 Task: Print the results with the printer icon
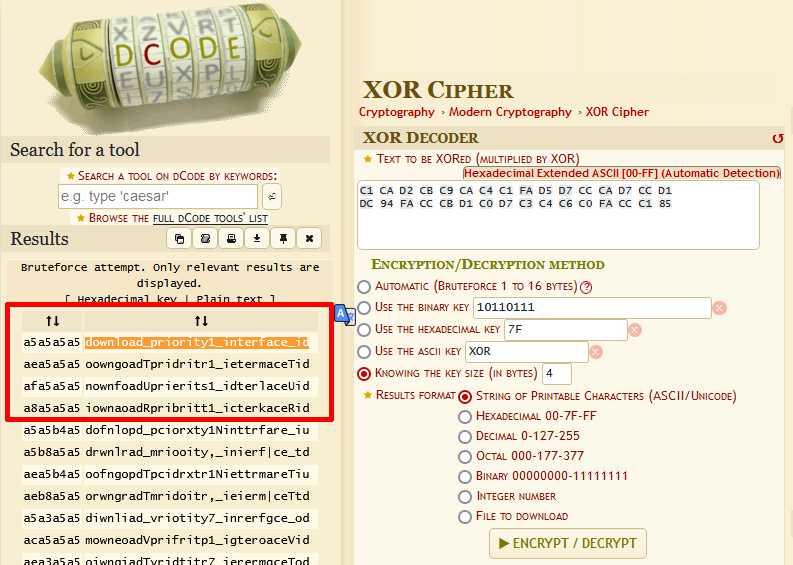click(231, 239)
